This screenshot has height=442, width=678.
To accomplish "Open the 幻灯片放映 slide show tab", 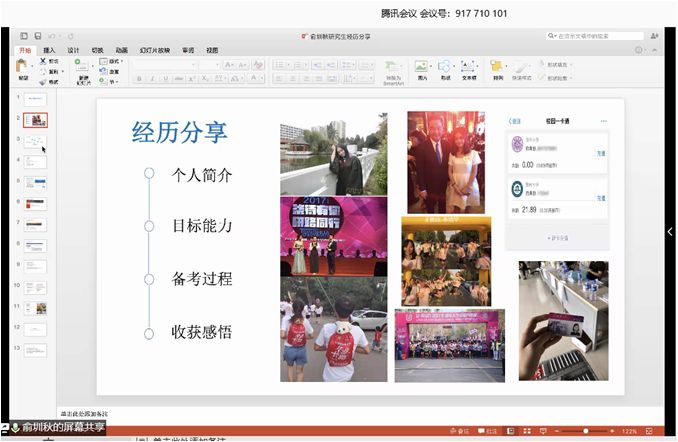I will pyautogui.click(x=154, y=50).
